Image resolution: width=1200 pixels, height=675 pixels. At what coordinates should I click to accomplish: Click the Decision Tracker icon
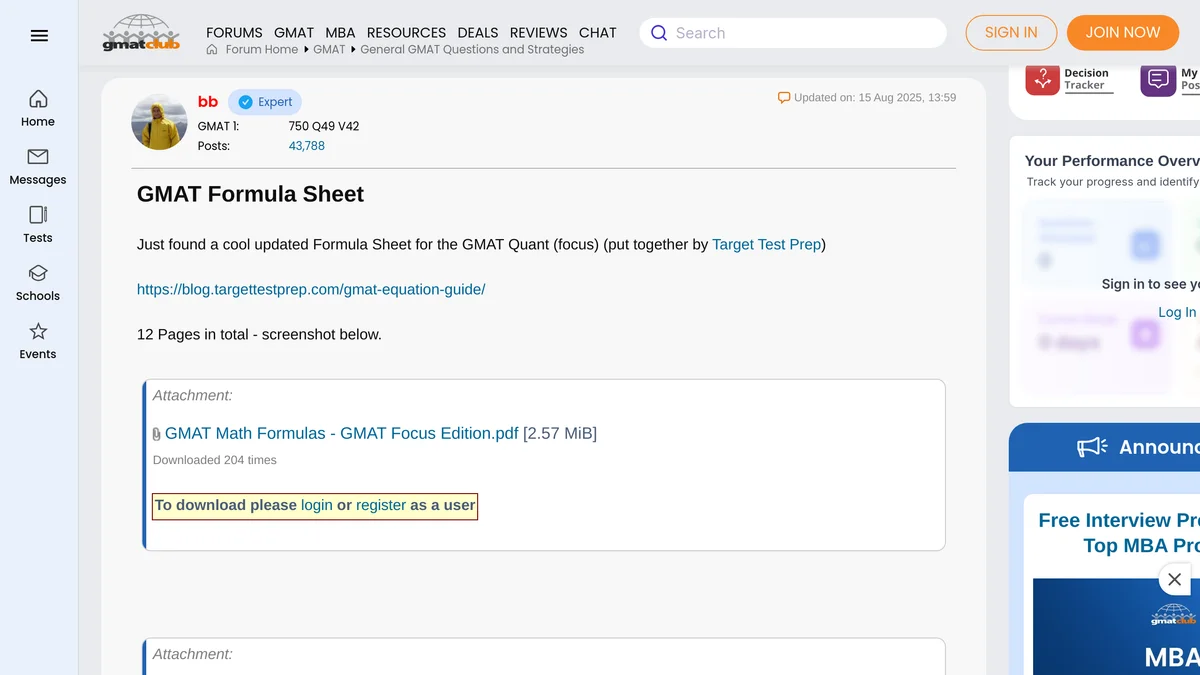point(1042,79)
